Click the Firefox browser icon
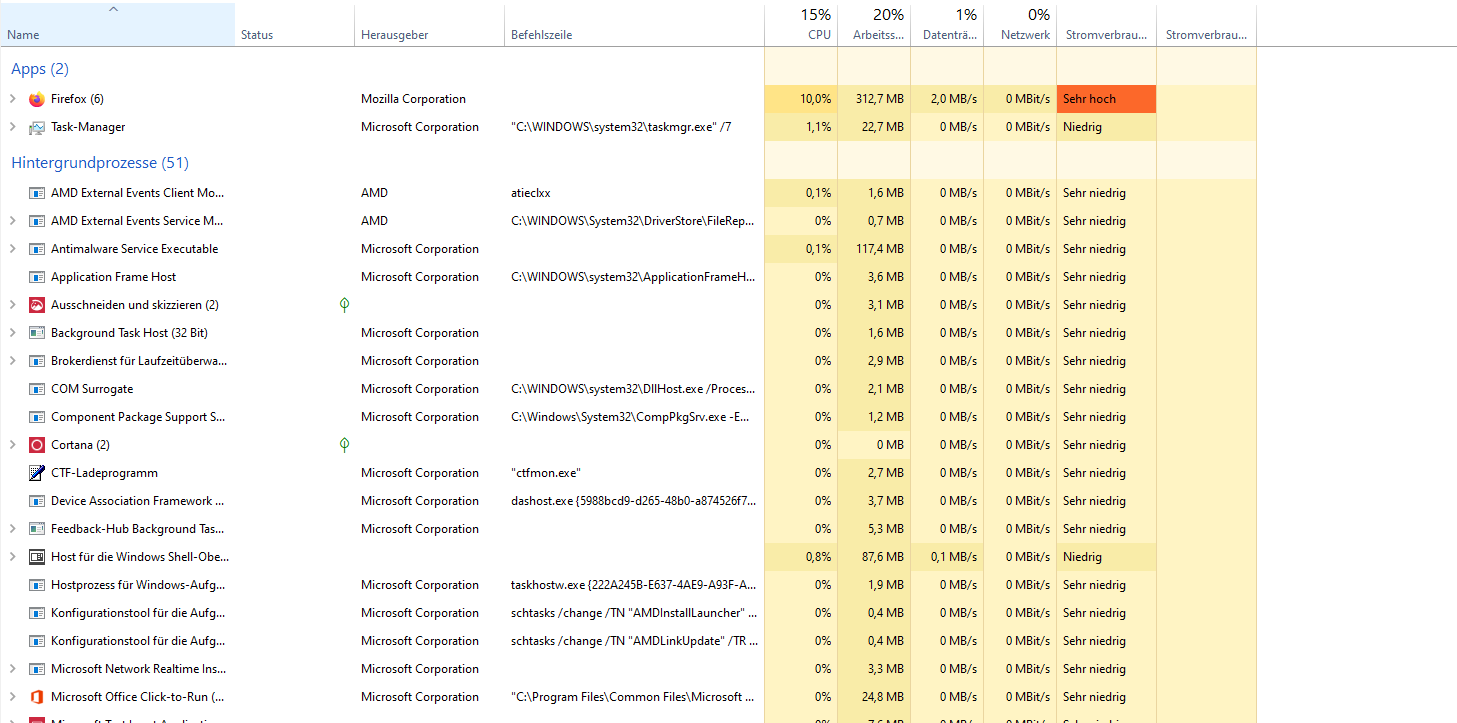Screen dimensions: 1457x723 (x=37, y=99)
